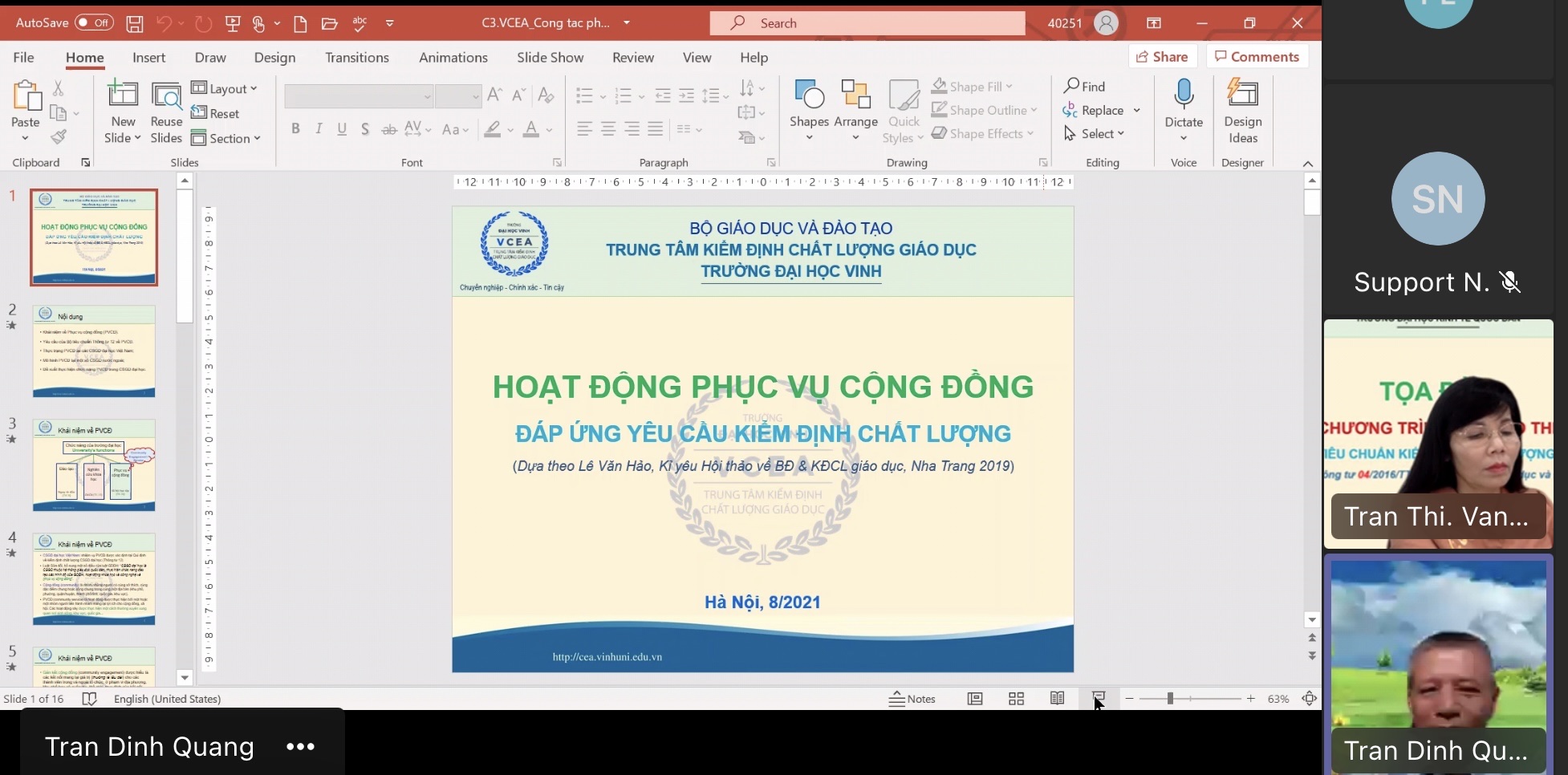Toggle Italic formatting
Viewport: 1568px width, 775px height.
click(319, 129)
